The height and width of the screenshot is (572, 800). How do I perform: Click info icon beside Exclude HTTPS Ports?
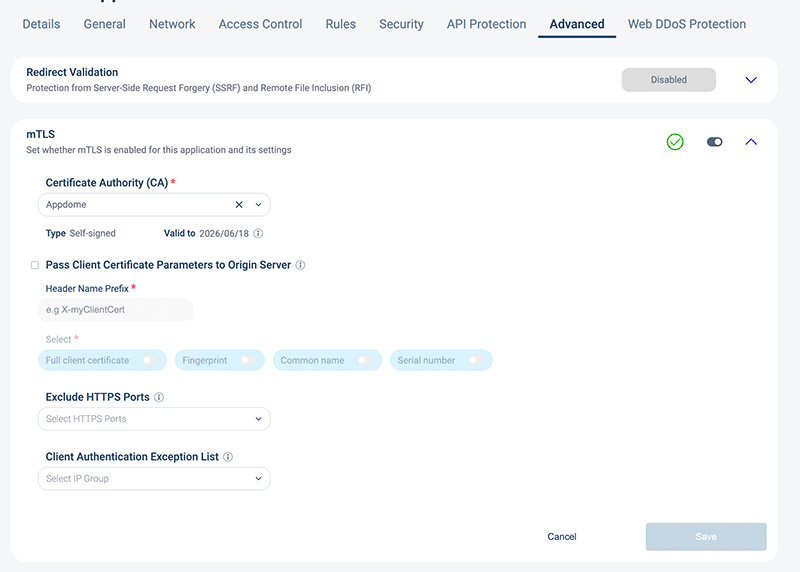pyautogui.click(x=159, y=397)
